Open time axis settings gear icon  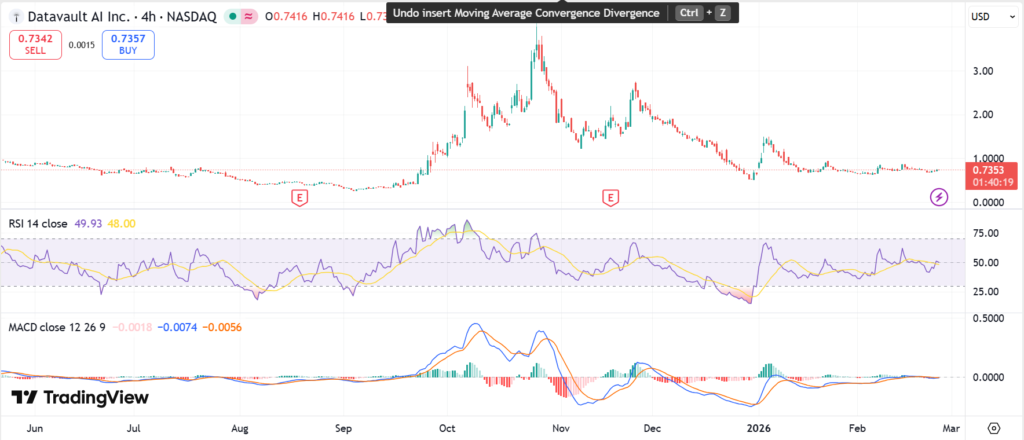pyautogui.click(x=993, y=427)
